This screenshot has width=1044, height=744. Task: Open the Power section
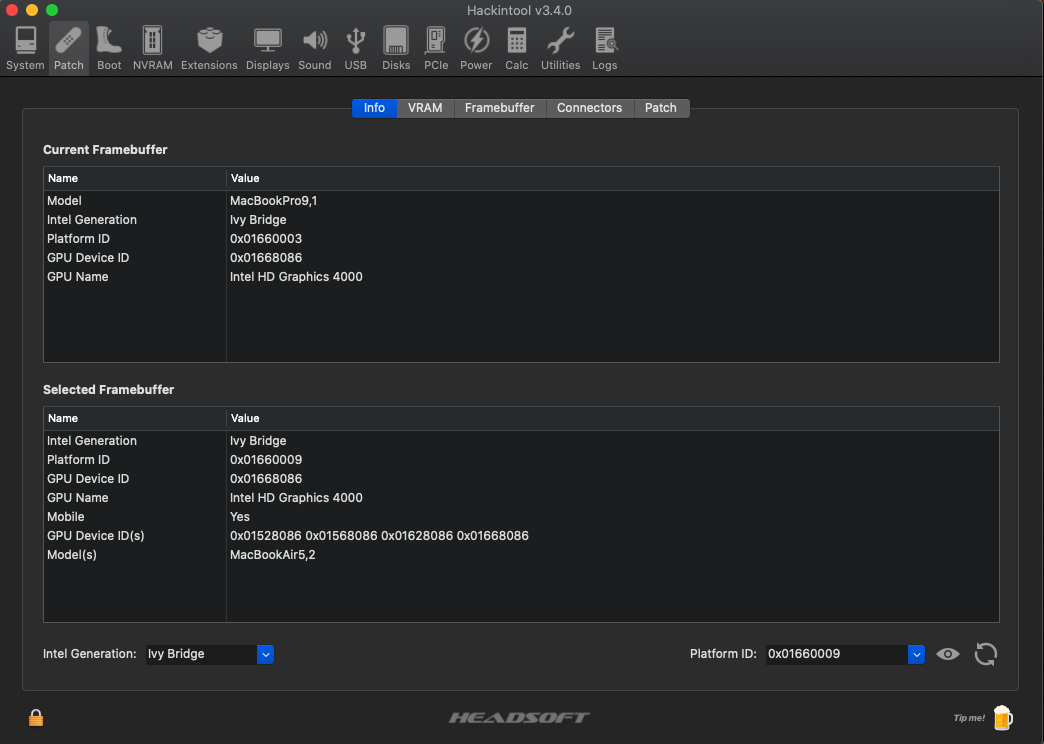[476, 48]
